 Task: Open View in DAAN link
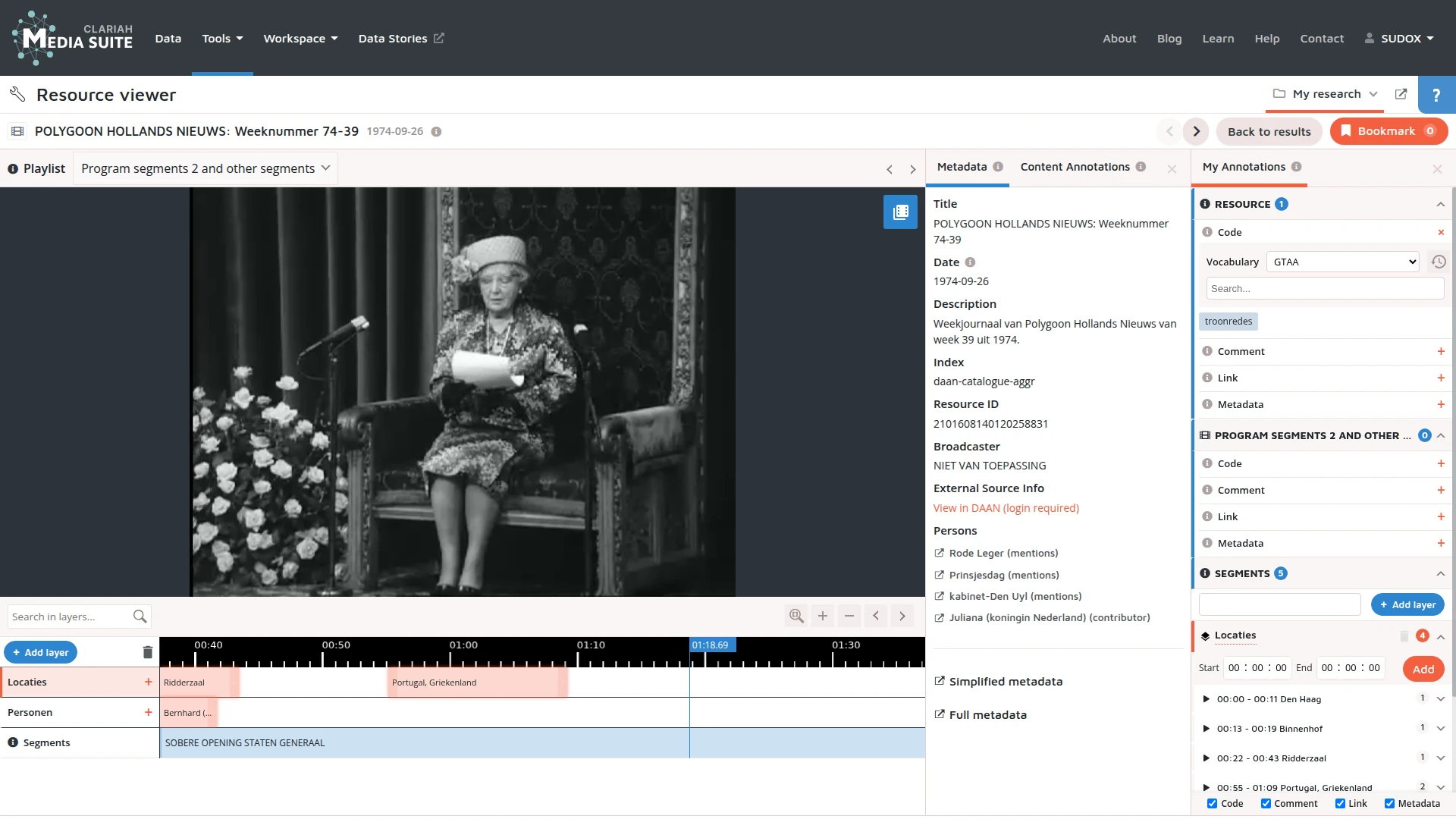(1006, 508)
